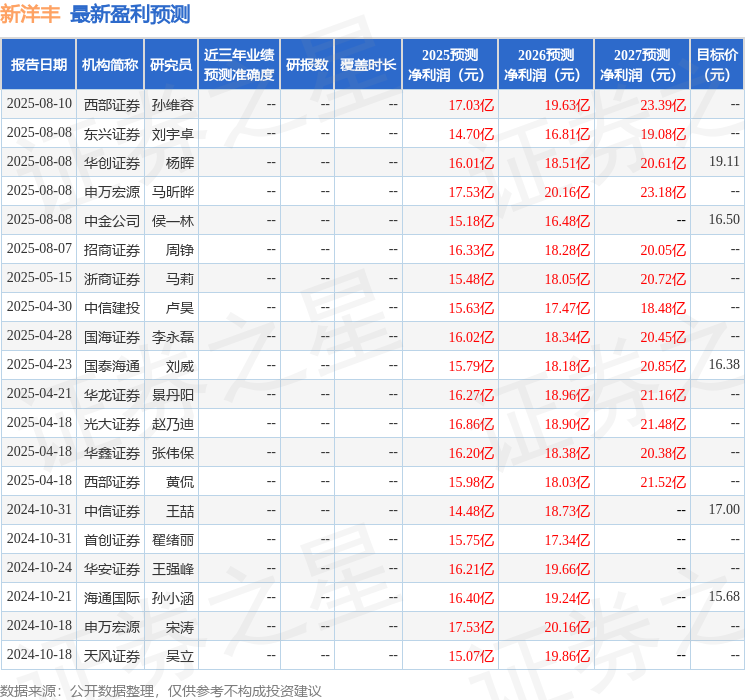
Task: Click the 2026预测净利润 column header
Action: click(545, 65)
